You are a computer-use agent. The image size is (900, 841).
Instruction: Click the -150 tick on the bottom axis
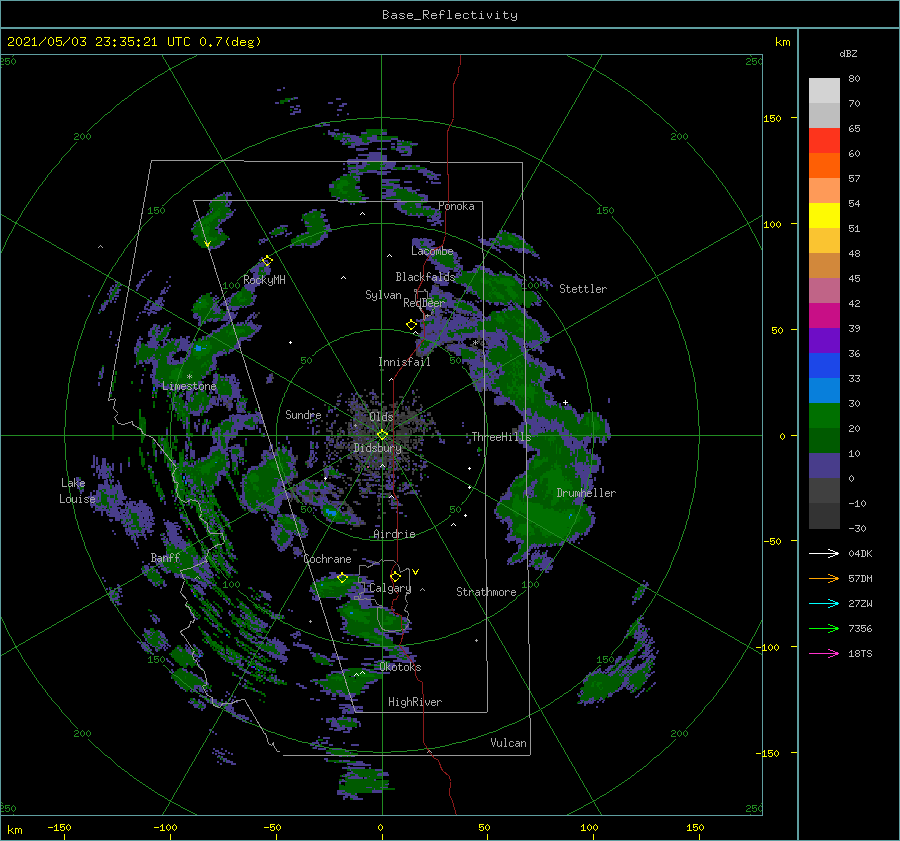click(x=59, y=827)
